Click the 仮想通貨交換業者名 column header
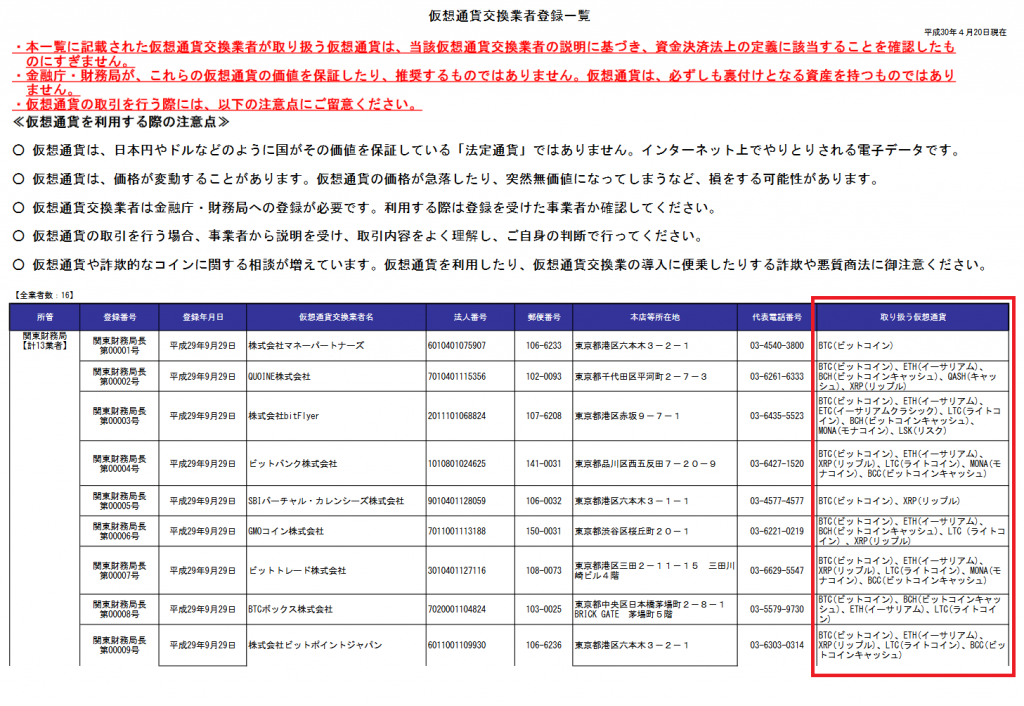This screenshot has width=1024, height=706. click(x=336, y=317)
